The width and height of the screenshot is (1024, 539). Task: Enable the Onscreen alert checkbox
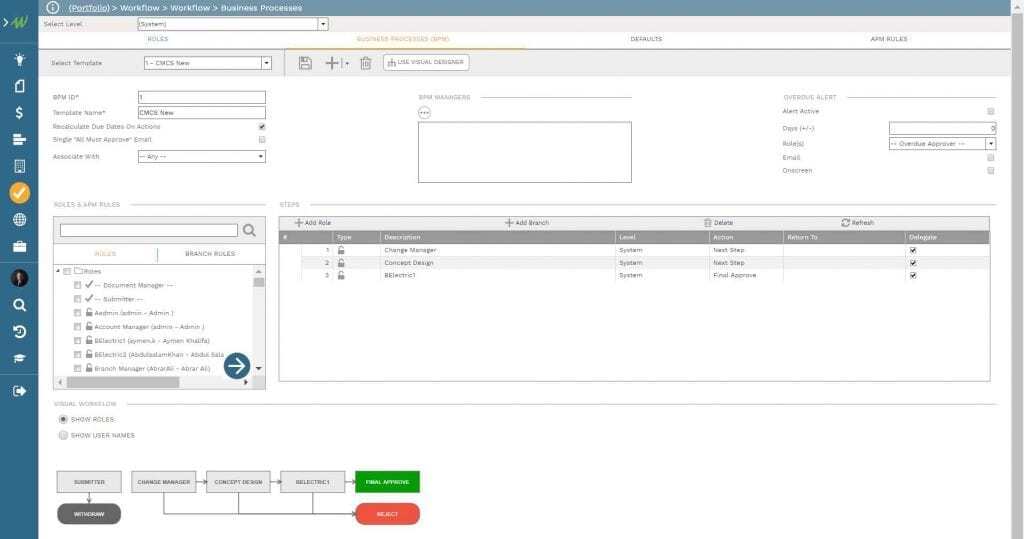pos(991,171)
